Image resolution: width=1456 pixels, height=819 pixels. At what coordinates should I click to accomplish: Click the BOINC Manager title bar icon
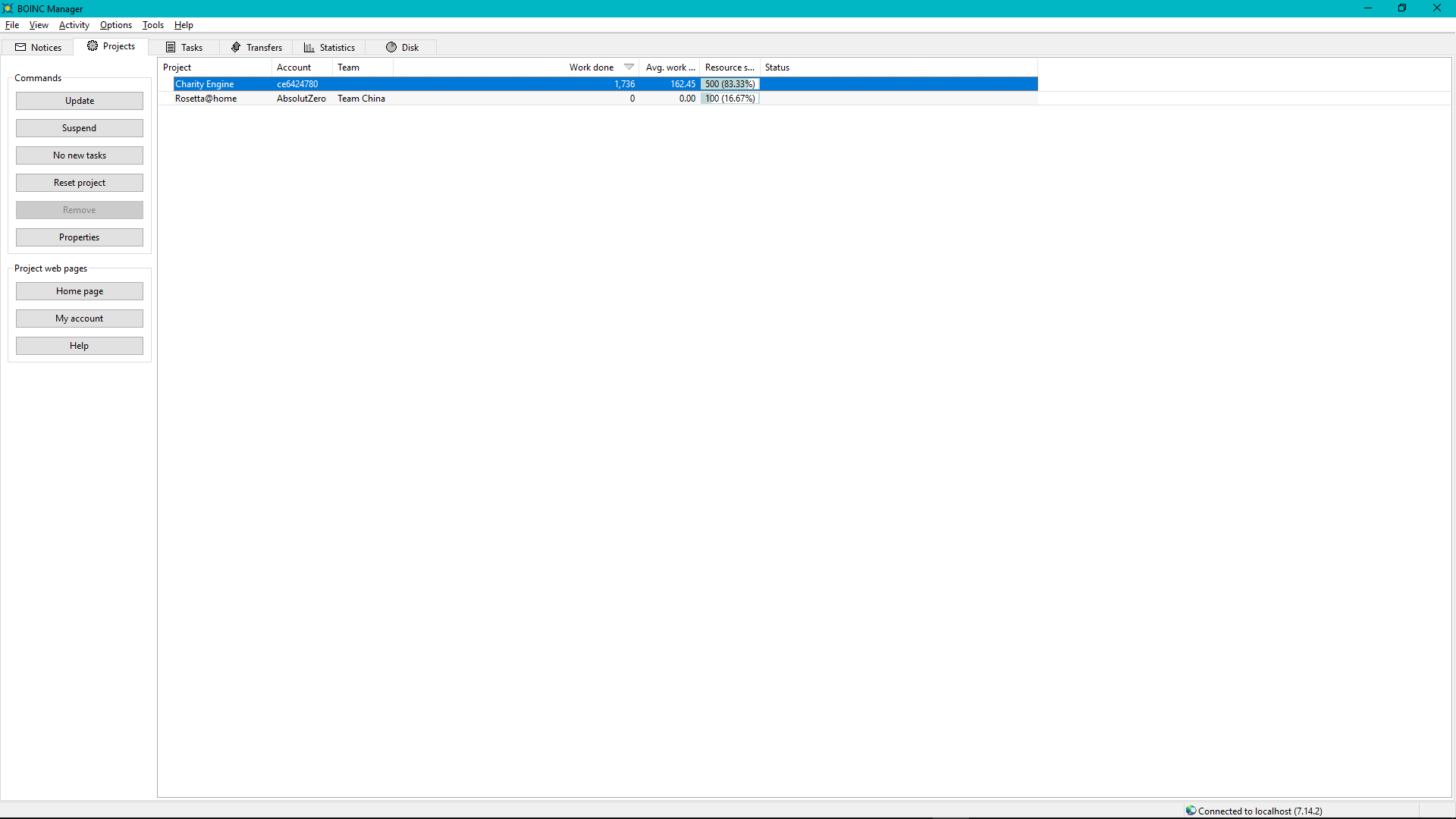click(x=8, y=8)
